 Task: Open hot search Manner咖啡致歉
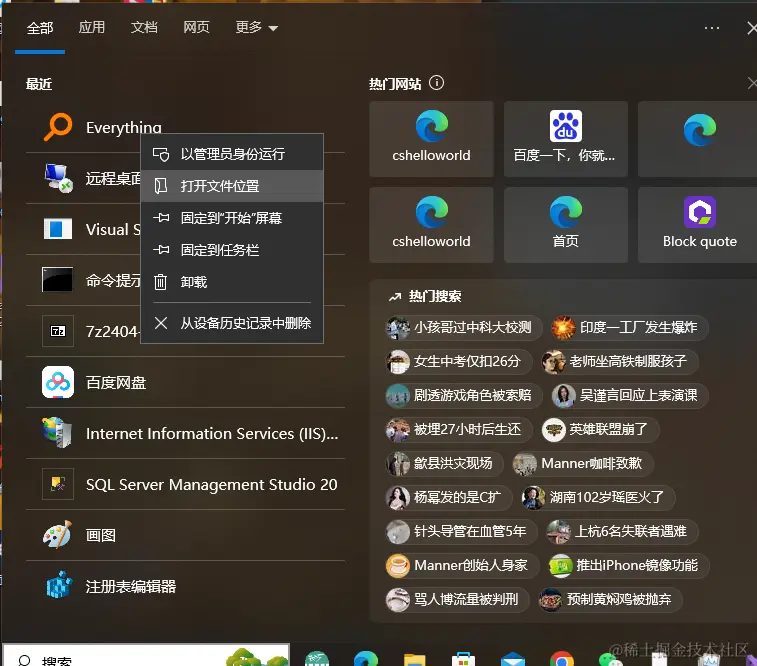point(582,463)
